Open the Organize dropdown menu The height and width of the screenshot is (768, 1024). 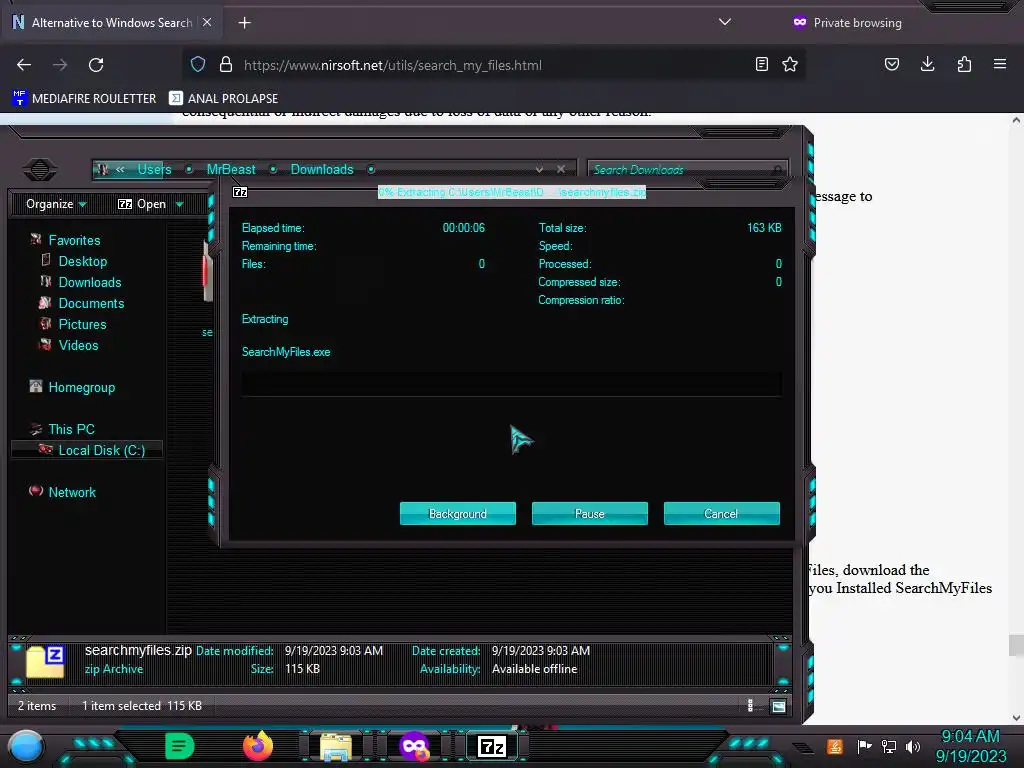(56, 204)
